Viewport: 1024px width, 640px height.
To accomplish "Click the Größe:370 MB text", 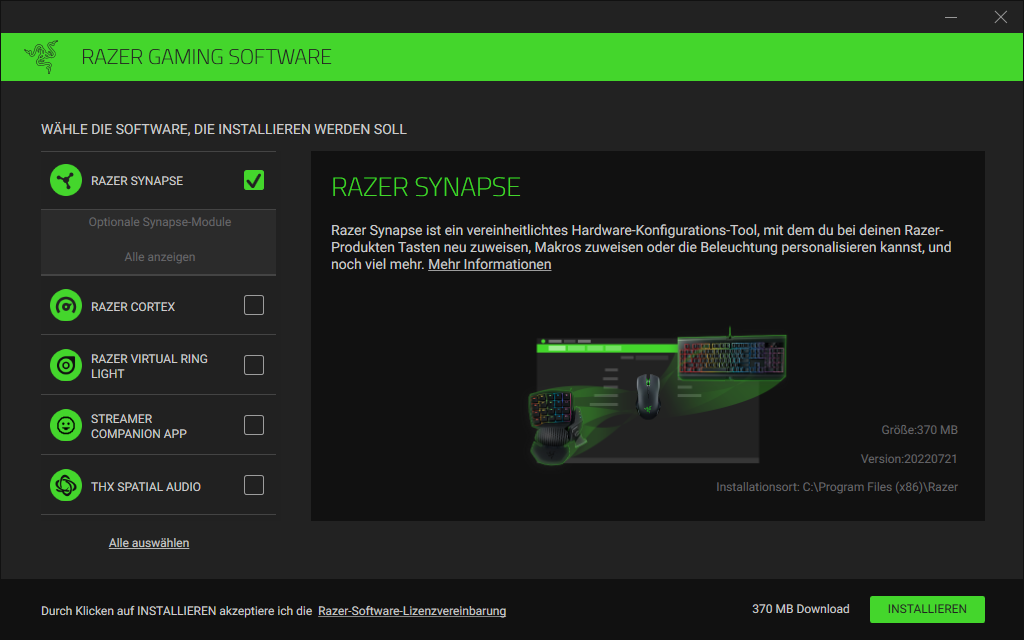I will (920, 430).
